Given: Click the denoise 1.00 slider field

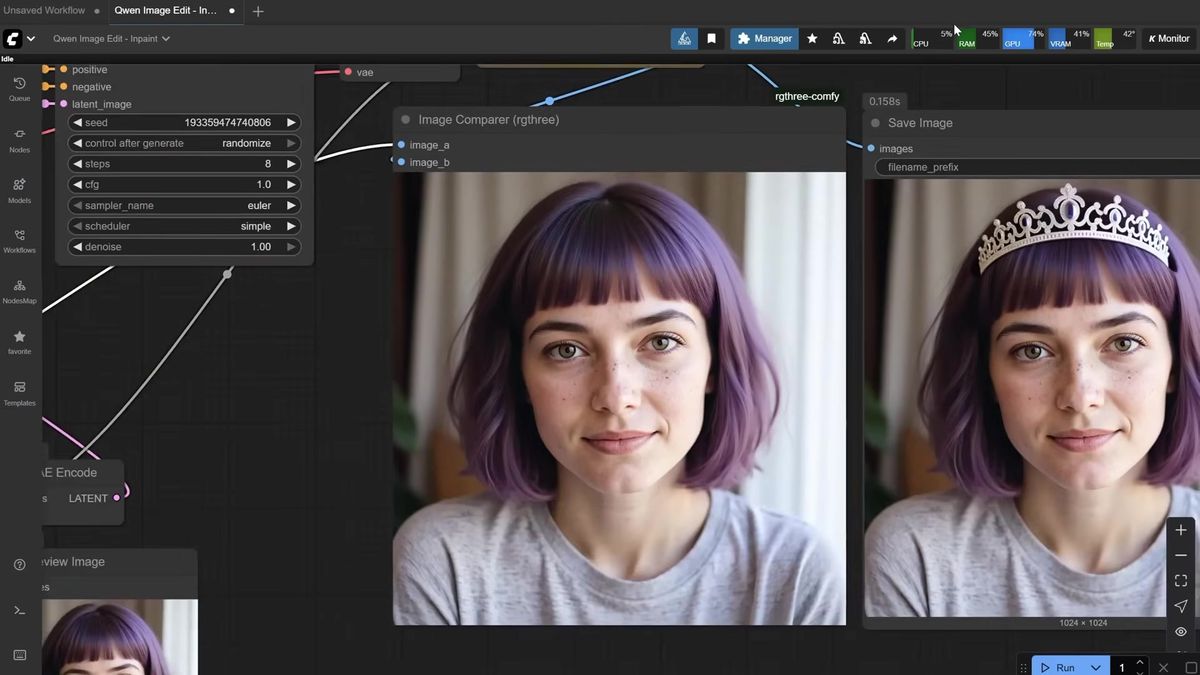Looking at the screenshot, I should pos(184,247).
